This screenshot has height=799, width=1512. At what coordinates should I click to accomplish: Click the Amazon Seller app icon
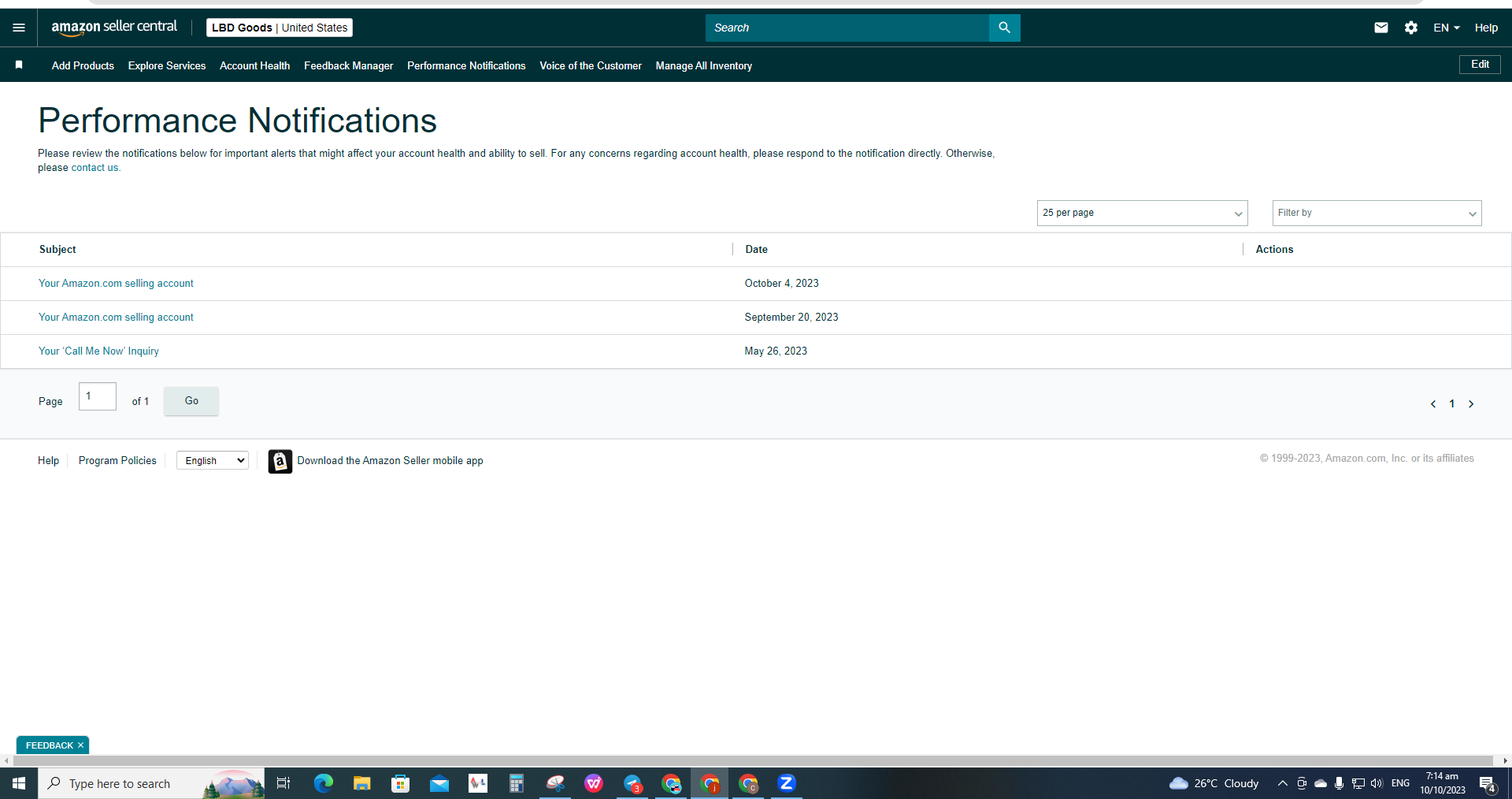pyautogui.click(x=280, y=461)
